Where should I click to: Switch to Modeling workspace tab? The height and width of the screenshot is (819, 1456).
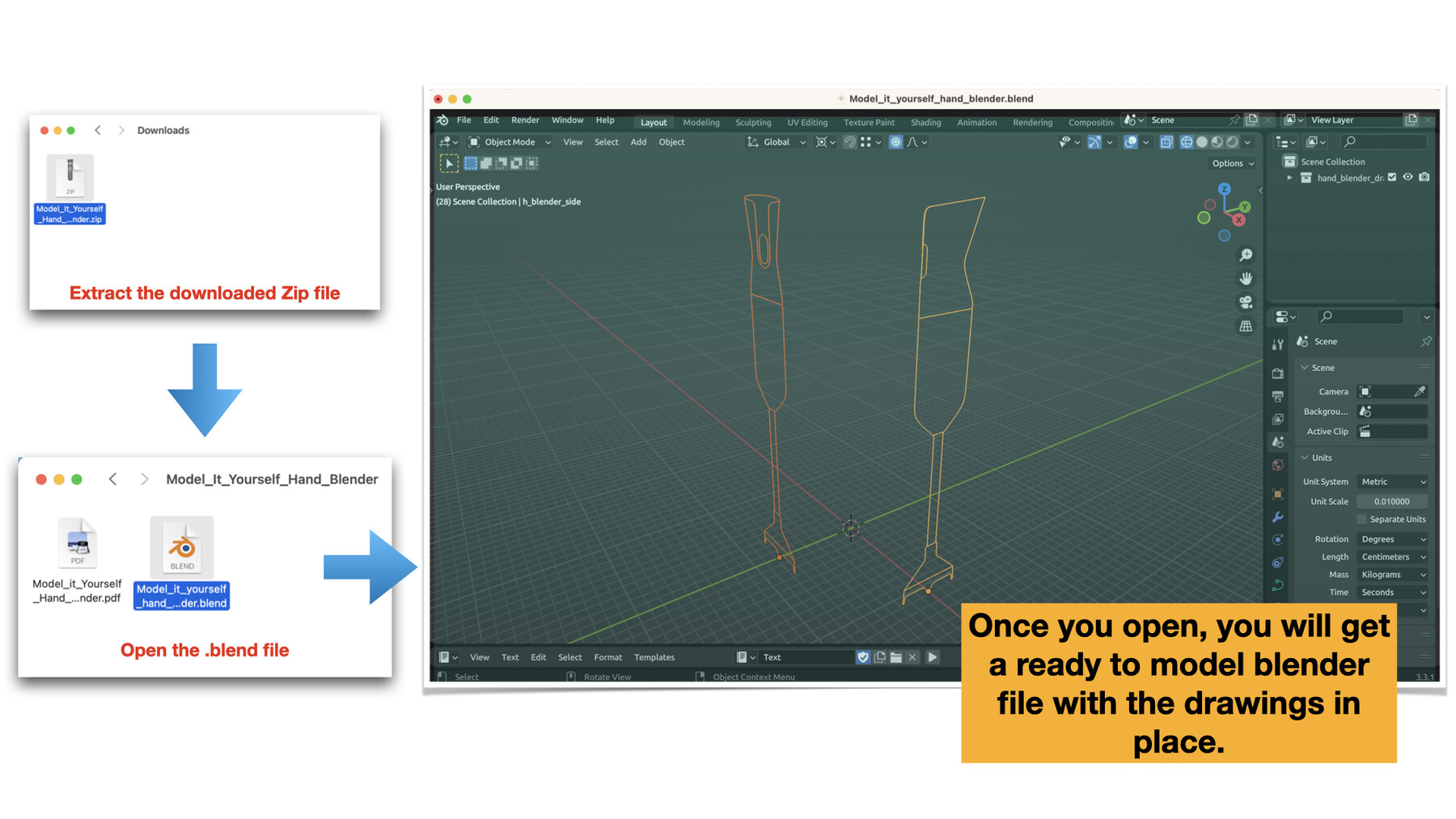point(700,123)
